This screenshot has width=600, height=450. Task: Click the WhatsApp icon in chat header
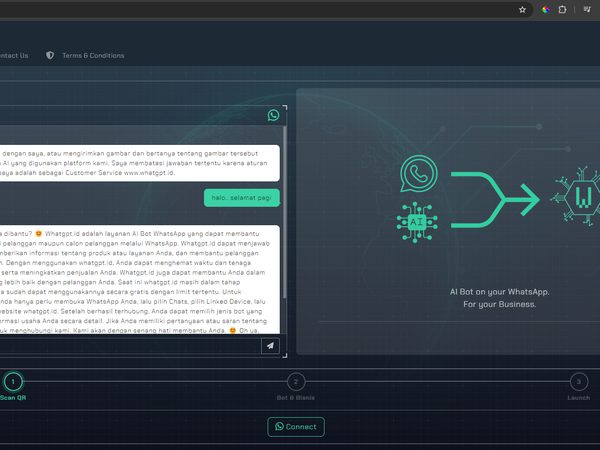[x=273, y=115]
